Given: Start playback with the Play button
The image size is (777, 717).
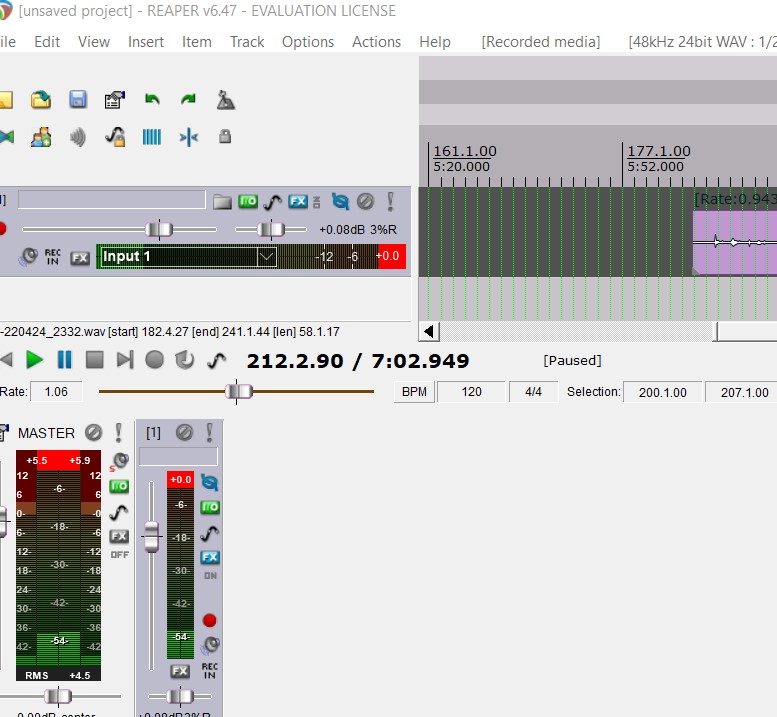Looking at the screenshot, I should click(x=34, y=360).
